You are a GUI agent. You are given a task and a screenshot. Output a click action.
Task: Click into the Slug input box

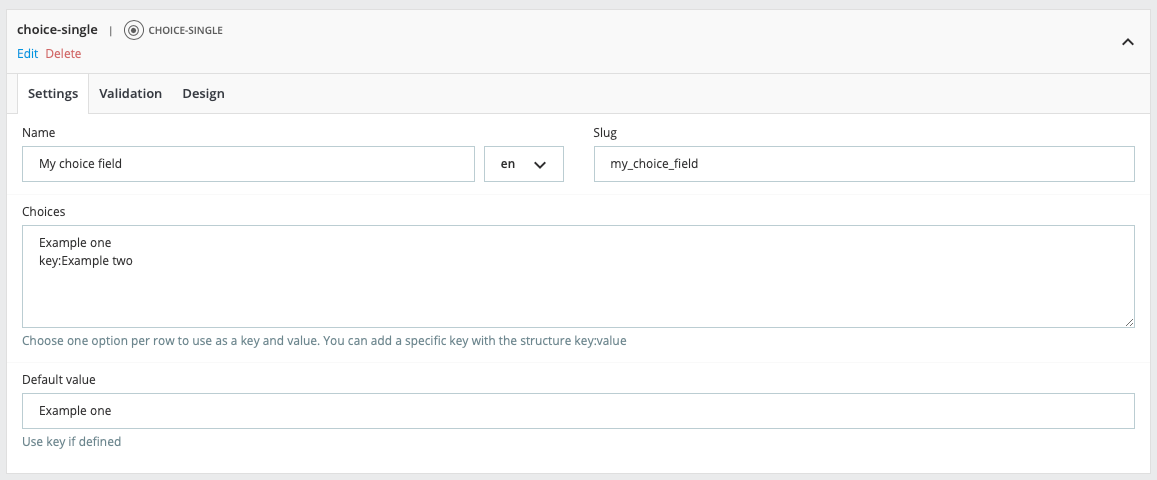[864, 164]
